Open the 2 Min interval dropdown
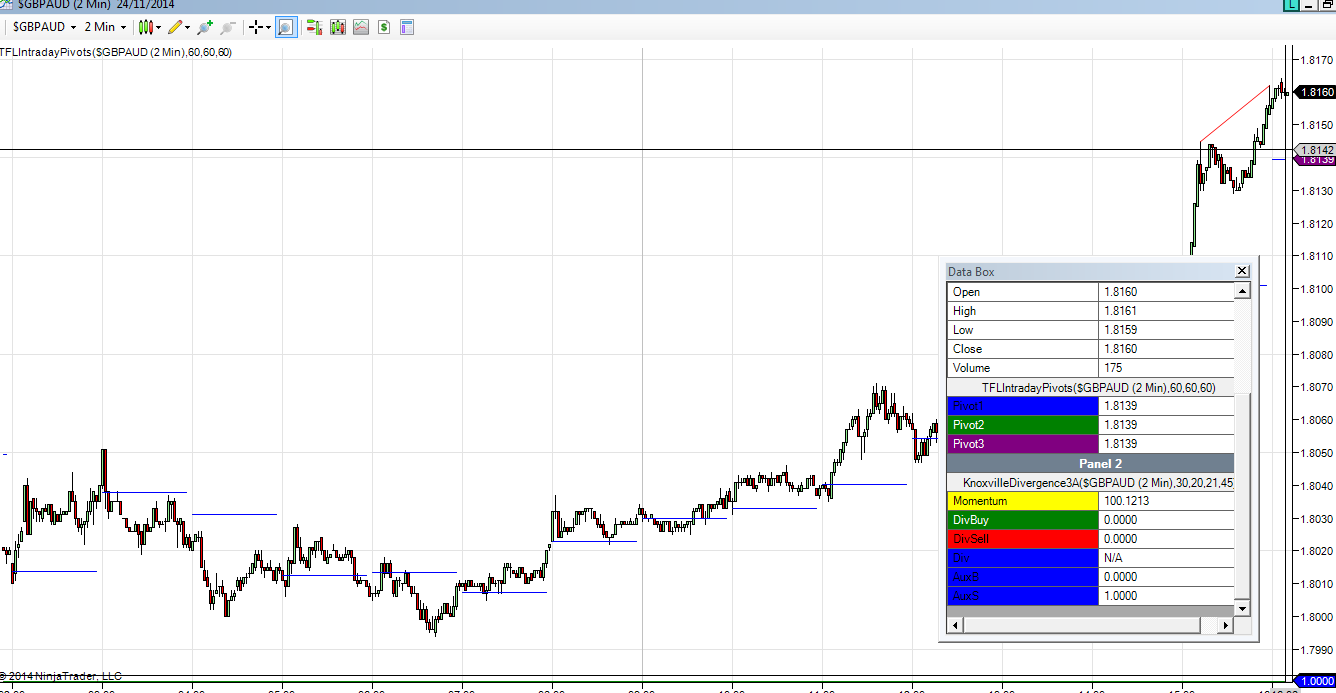The width and height of the screenshot is (1336, 693). [x=105, y=27]
